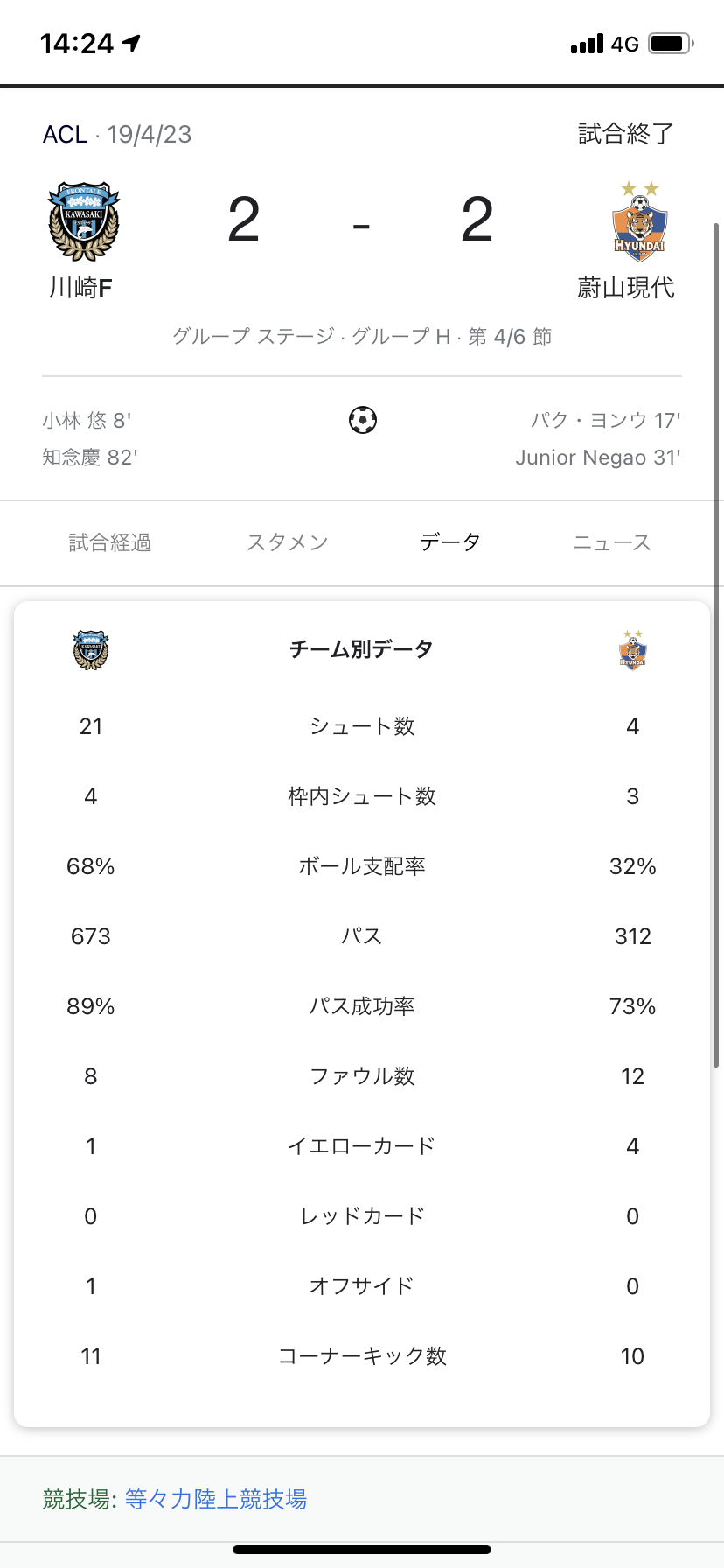Tap the location arrow in status bar

tap(132, 43)
